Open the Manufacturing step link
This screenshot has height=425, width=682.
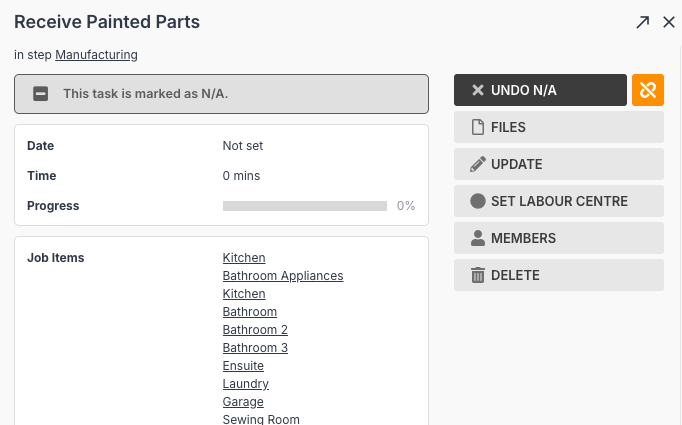click(96, 55)
